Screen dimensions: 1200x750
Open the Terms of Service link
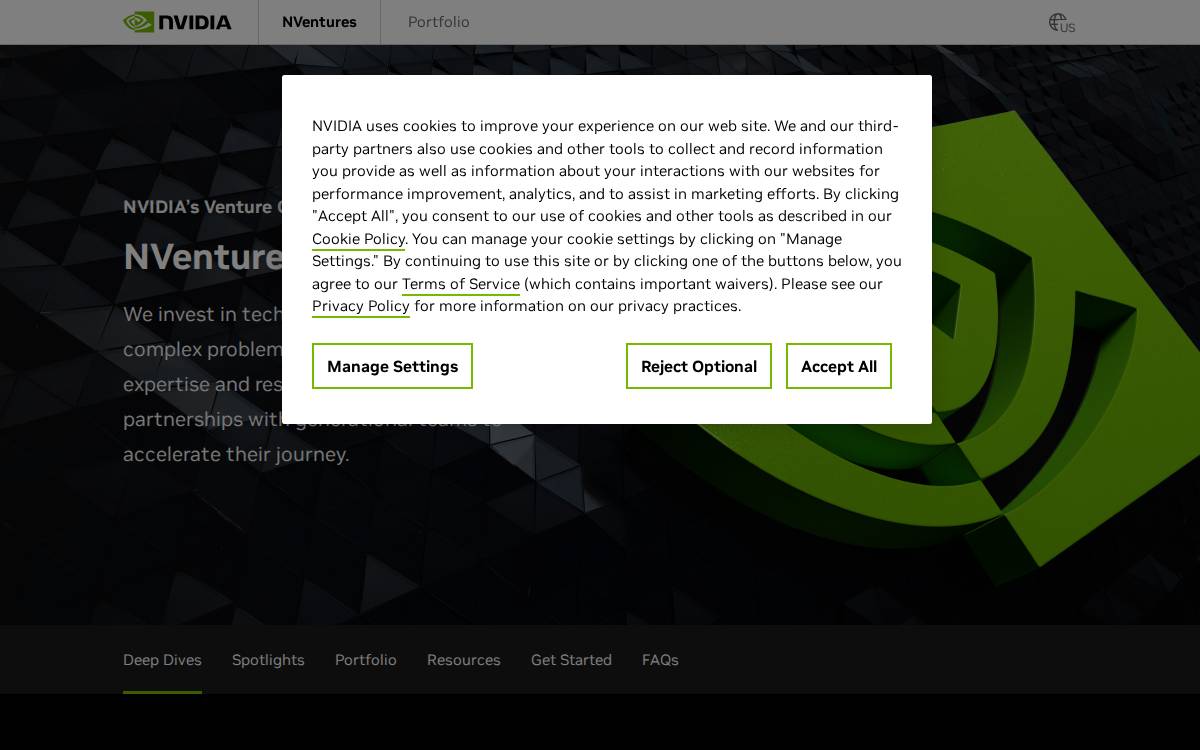tap(461, 284)
